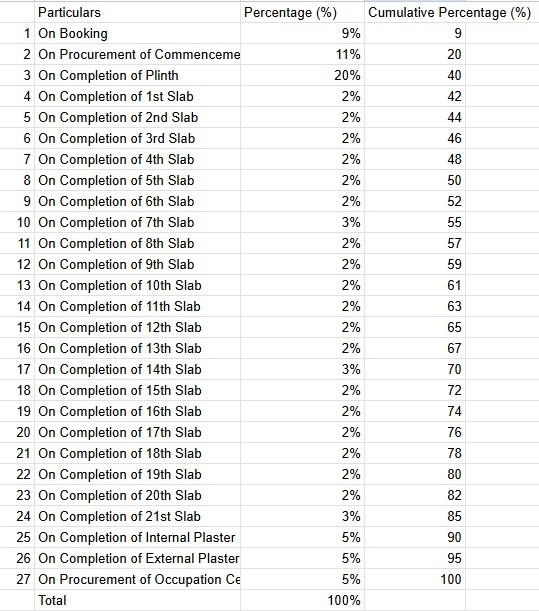
Task: Click the cumulative value 9 cell
Action: point(415,34)
